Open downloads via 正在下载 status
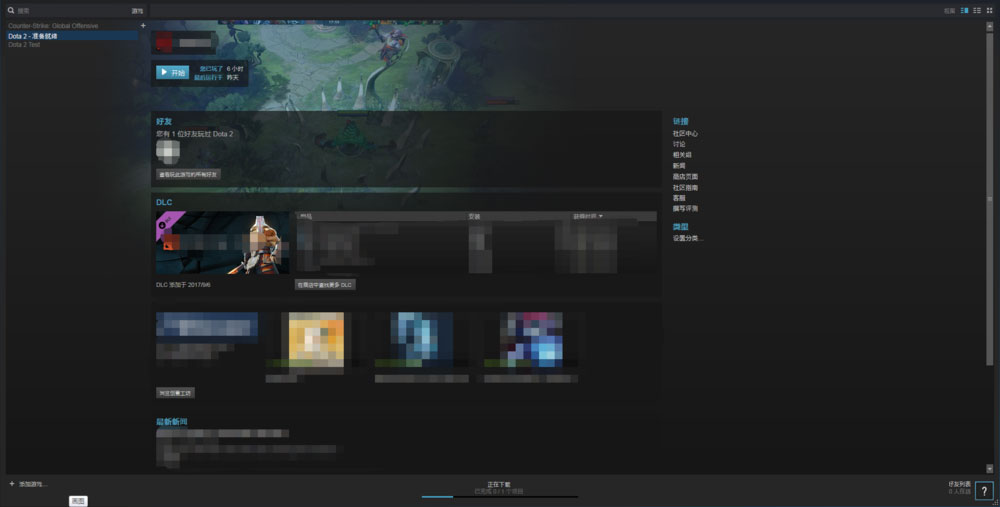This screenshot has height=507, width=1000. tap(499, 485)
